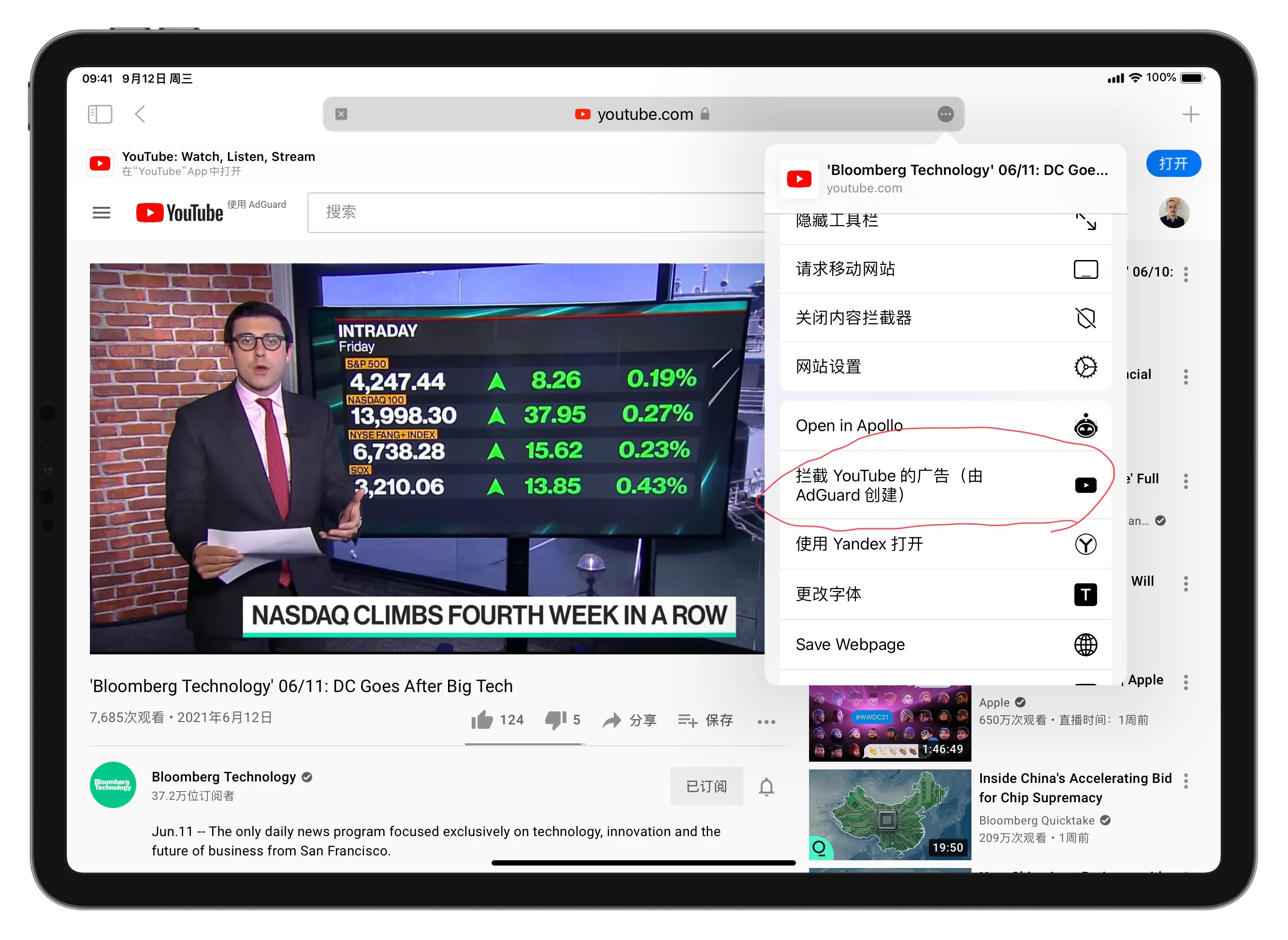Click the share sheet header YouTube icon

(799, 179)
